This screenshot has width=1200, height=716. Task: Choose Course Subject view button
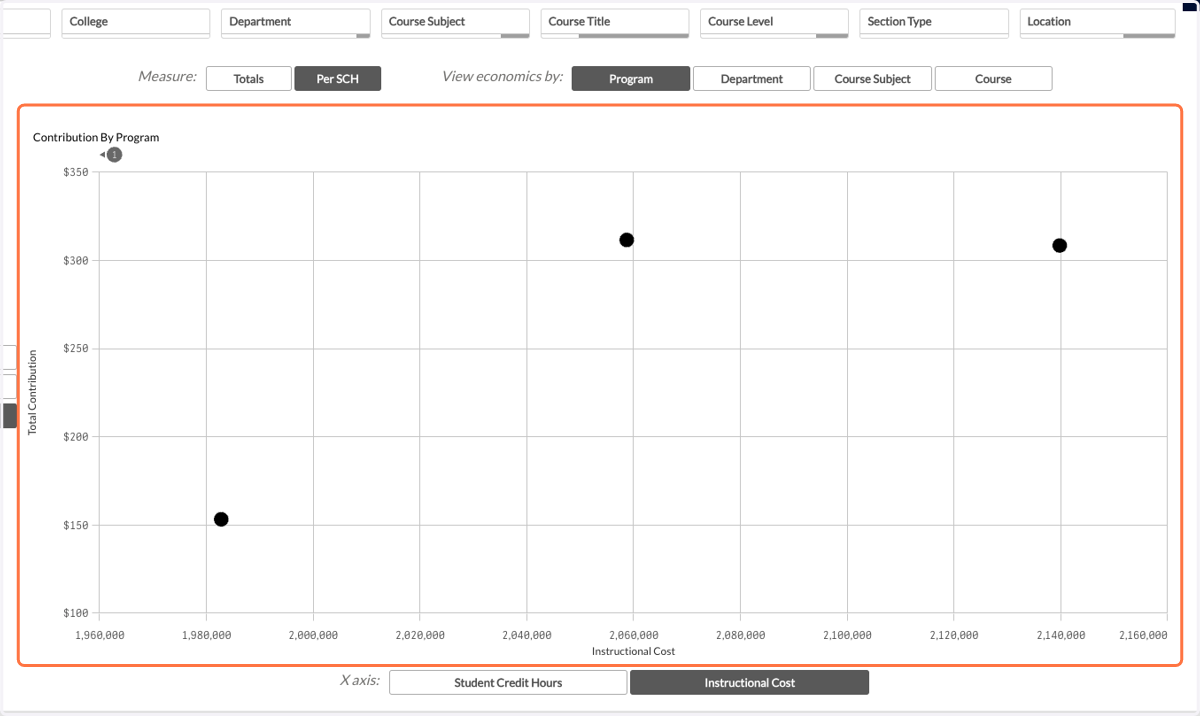tap(873, 79)
